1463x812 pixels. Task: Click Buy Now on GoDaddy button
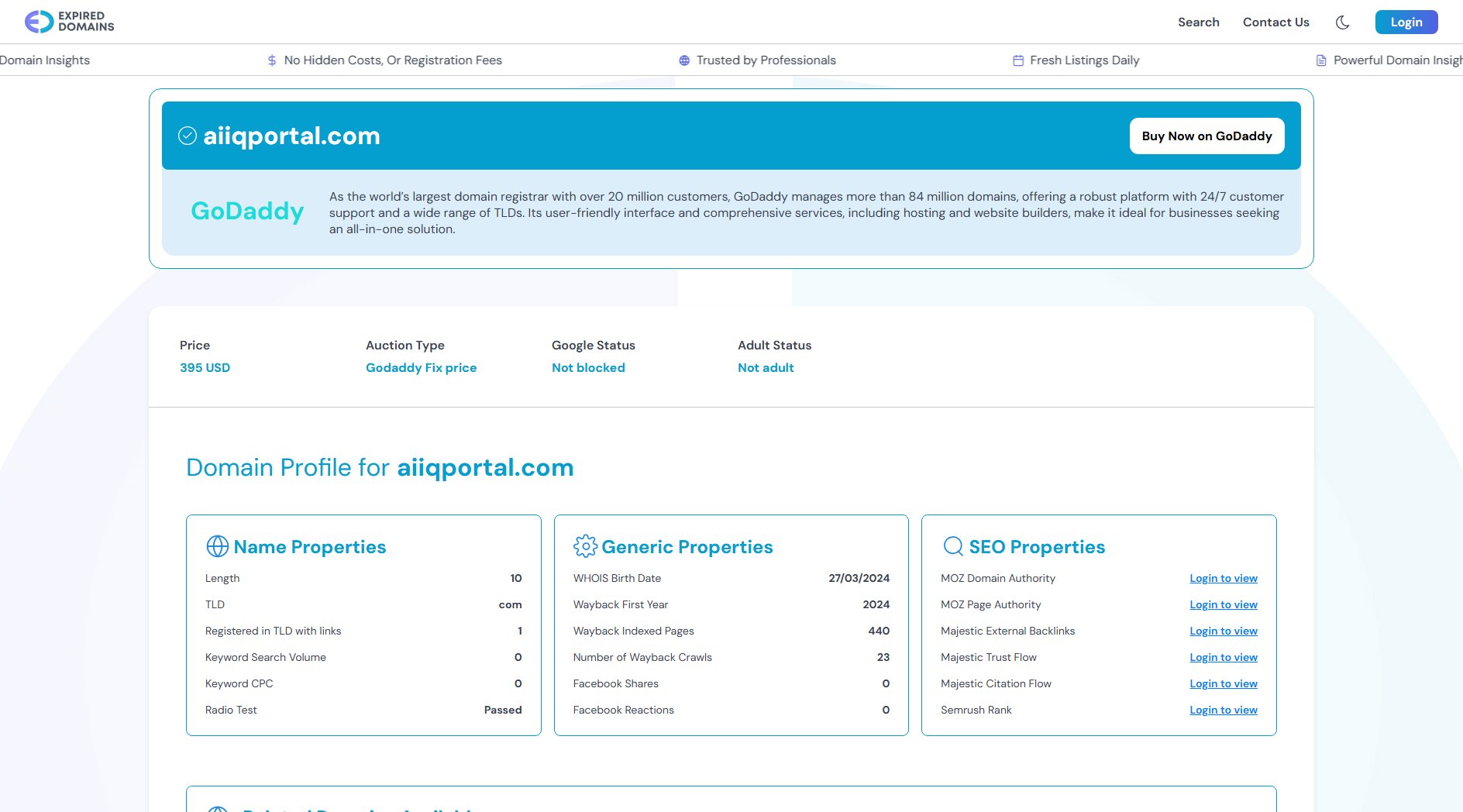coord(1207,136)
